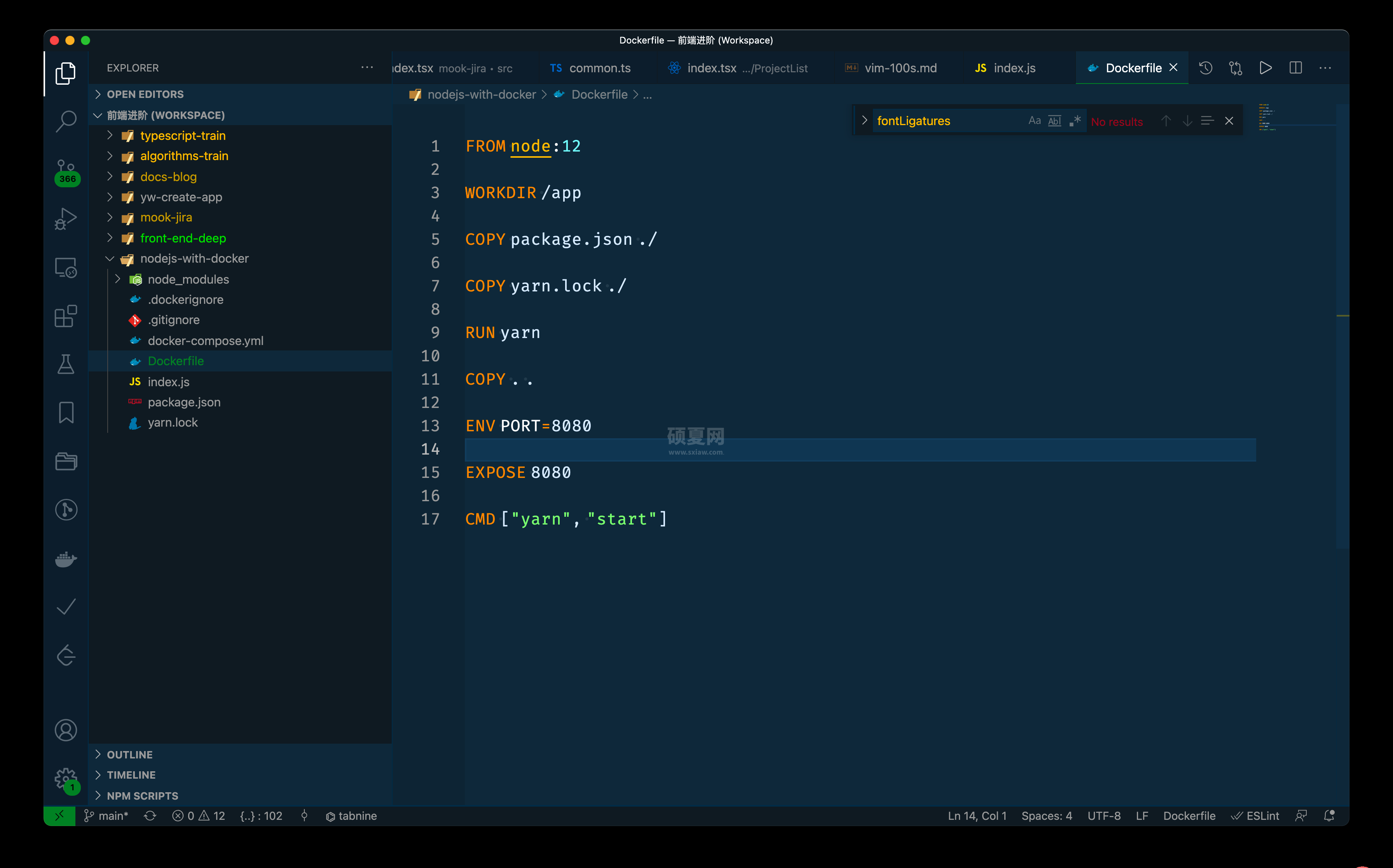Open the remote window green status button
1393x868 pixels.
(59, 816)
